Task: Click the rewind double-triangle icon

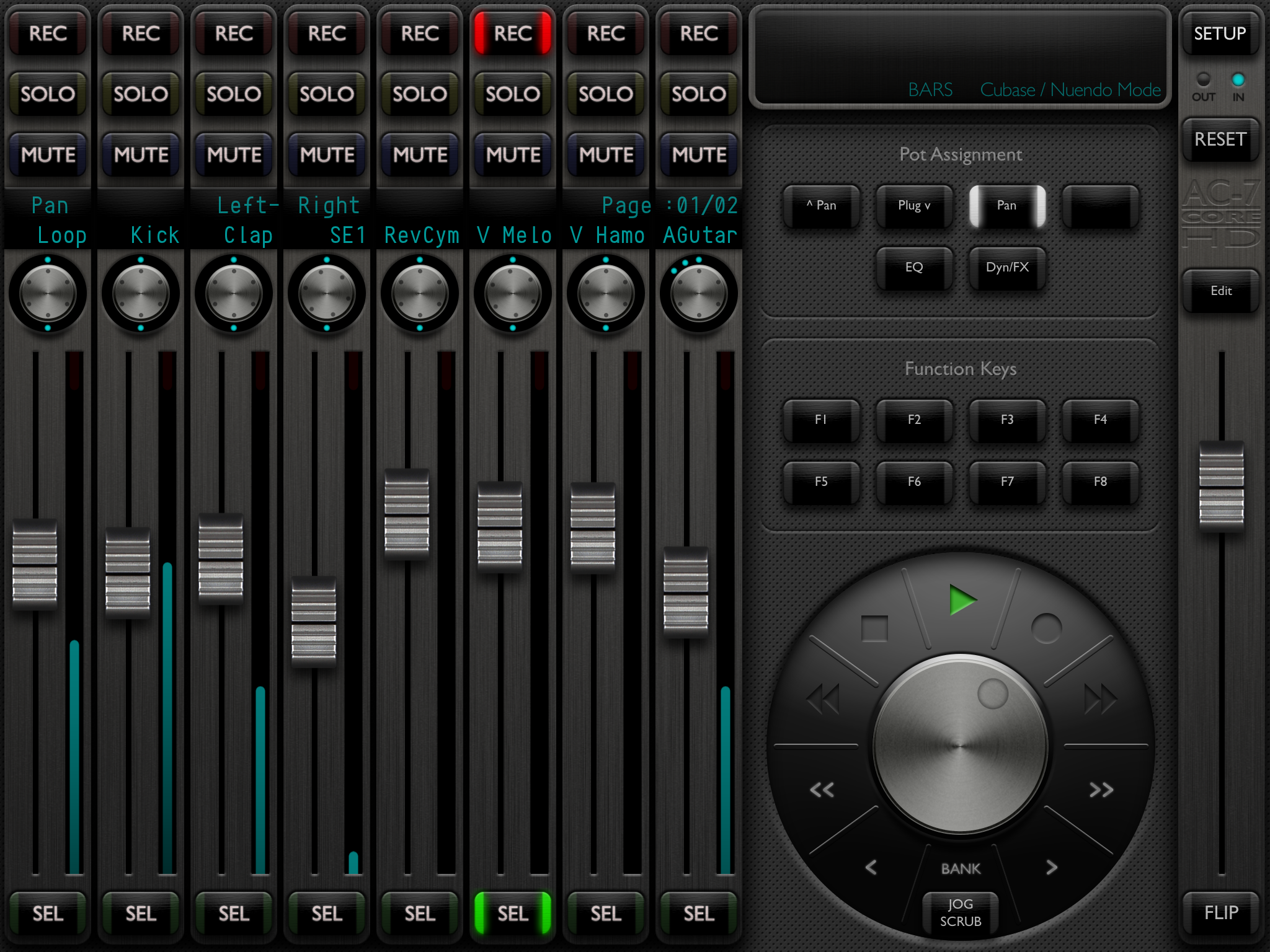Action: click(x=823, y=700)
